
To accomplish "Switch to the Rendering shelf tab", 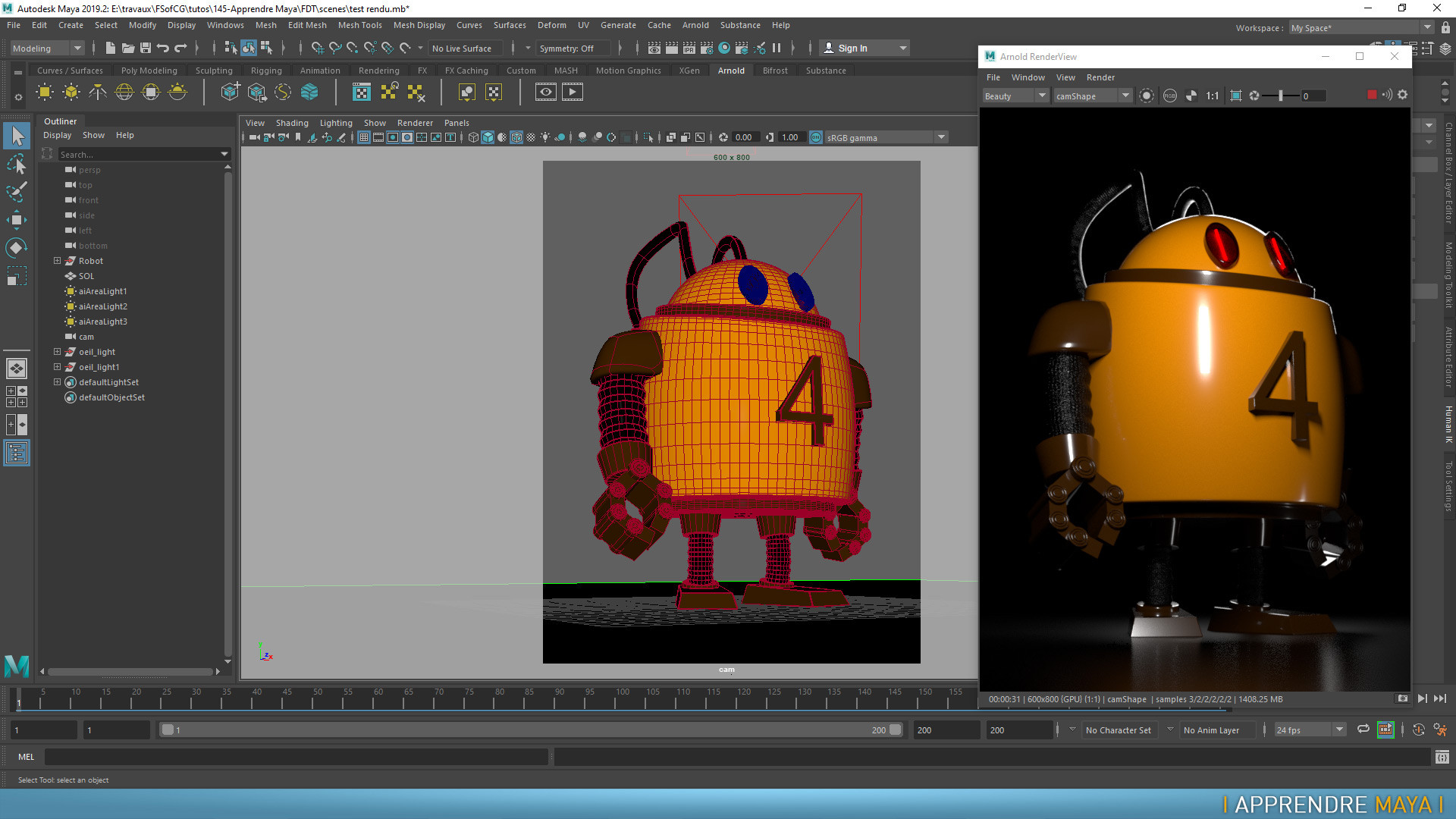I will pyautogui.click(x=378, y=71).
